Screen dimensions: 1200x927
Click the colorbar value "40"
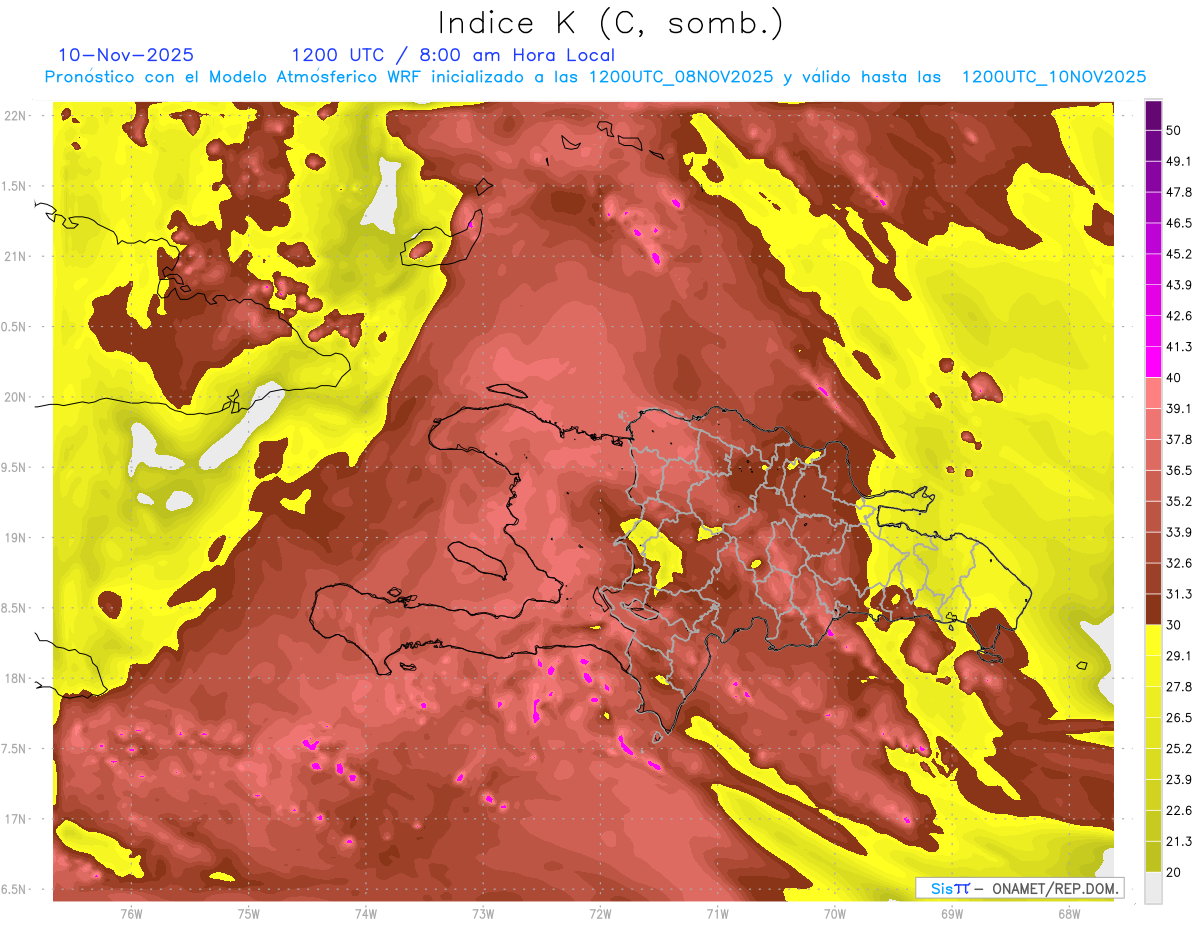[x=1174, y=377]
